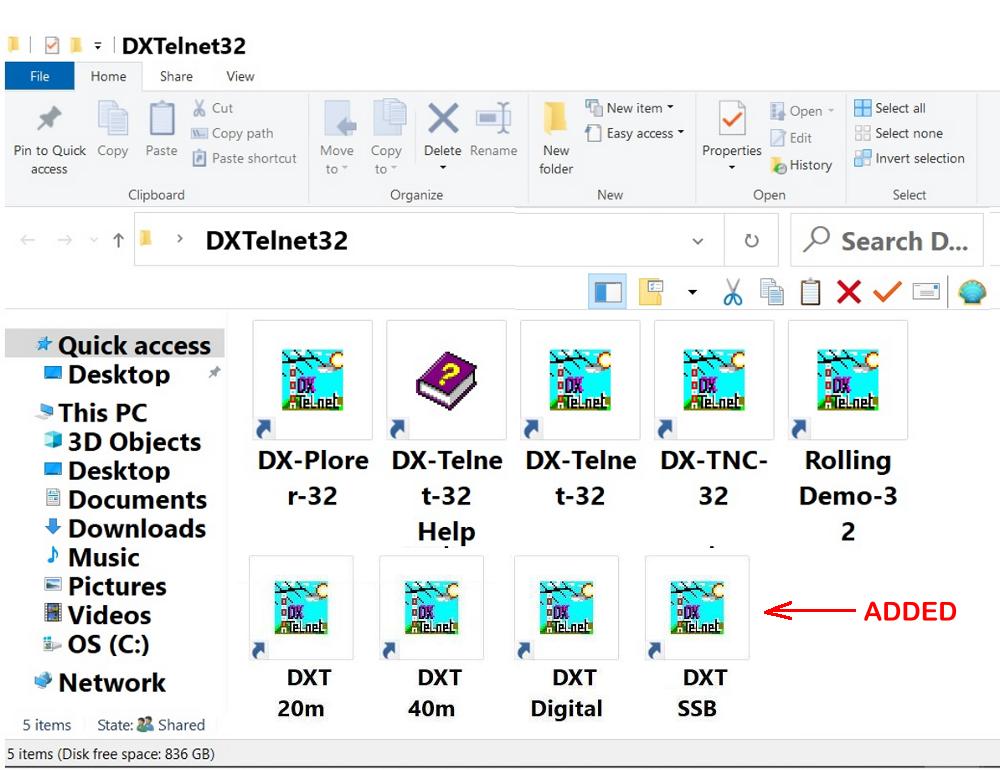Open the Delete dropdown arrow

(443, 168)
